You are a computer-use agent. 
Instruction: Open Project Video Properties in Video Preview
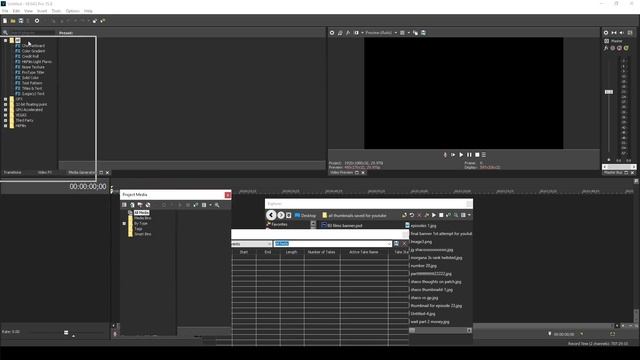[332, 33]
